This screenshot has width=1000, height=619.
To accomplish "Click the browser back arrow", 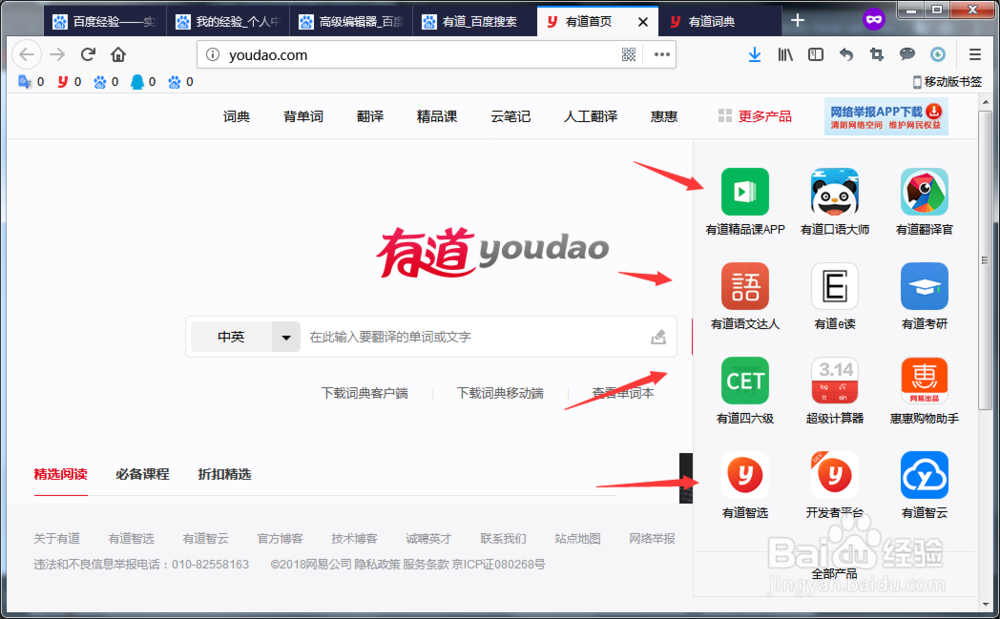I will (x=27, y=55).
